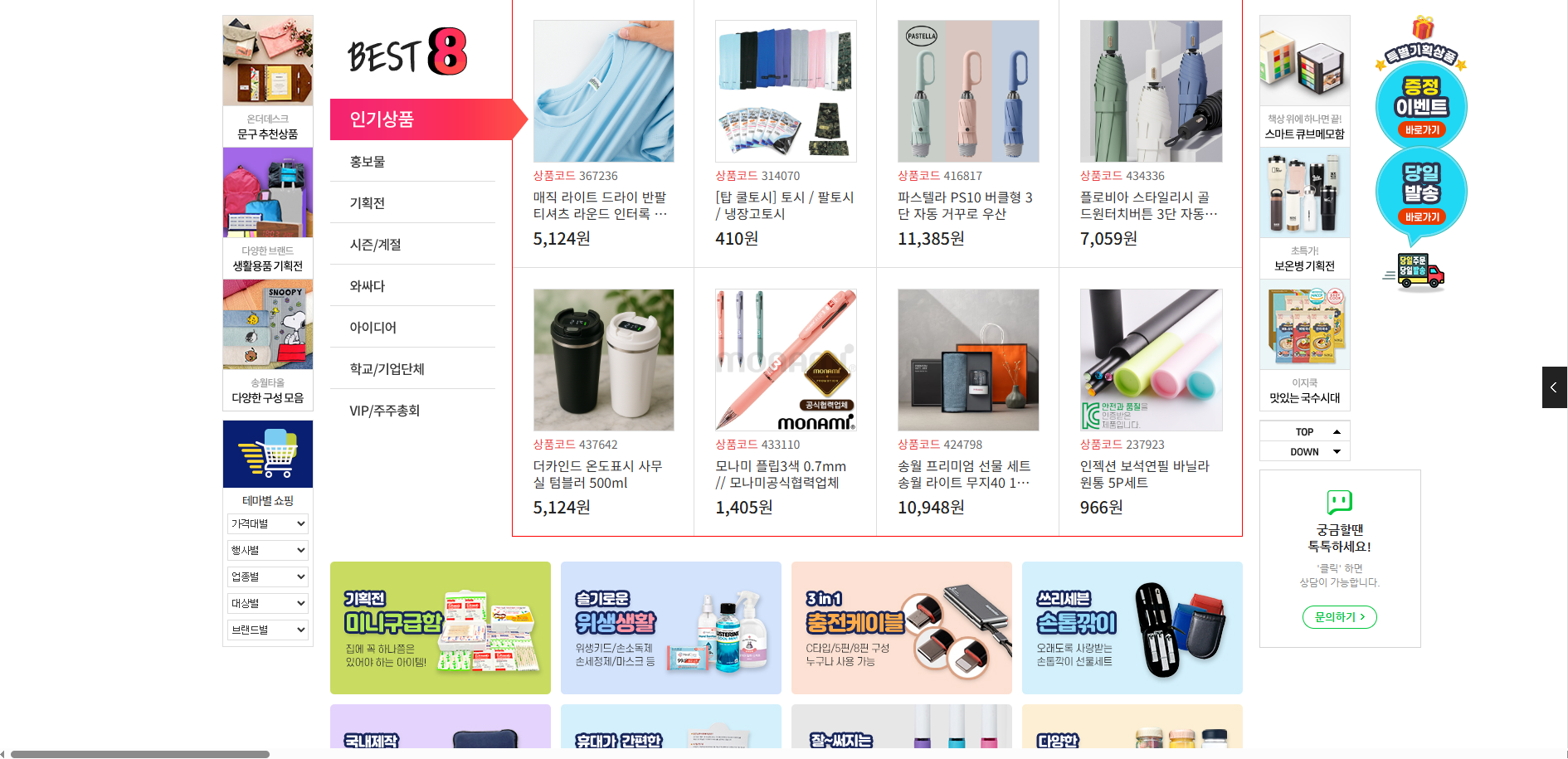Click the 문의하기 button
This screenshot has width=1568, height=759.
point(1340,616)
